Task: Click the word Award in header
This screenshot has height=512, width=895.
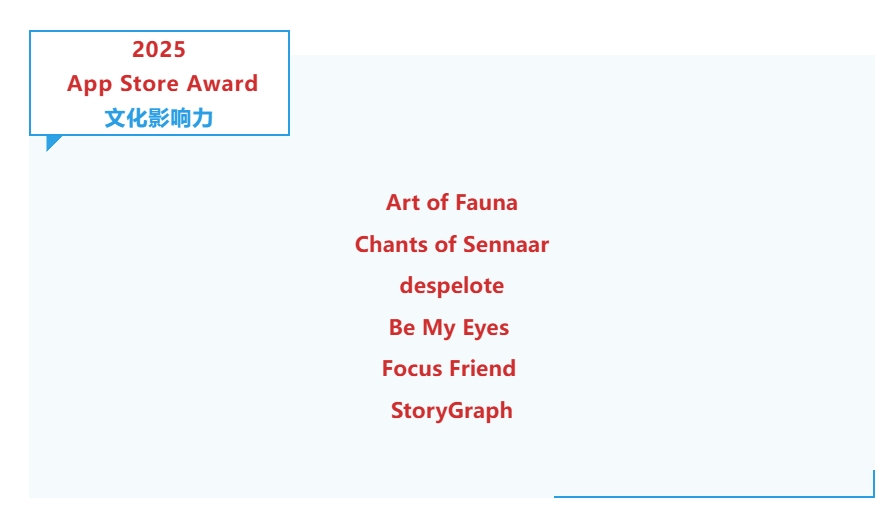Action: point(222,84)
